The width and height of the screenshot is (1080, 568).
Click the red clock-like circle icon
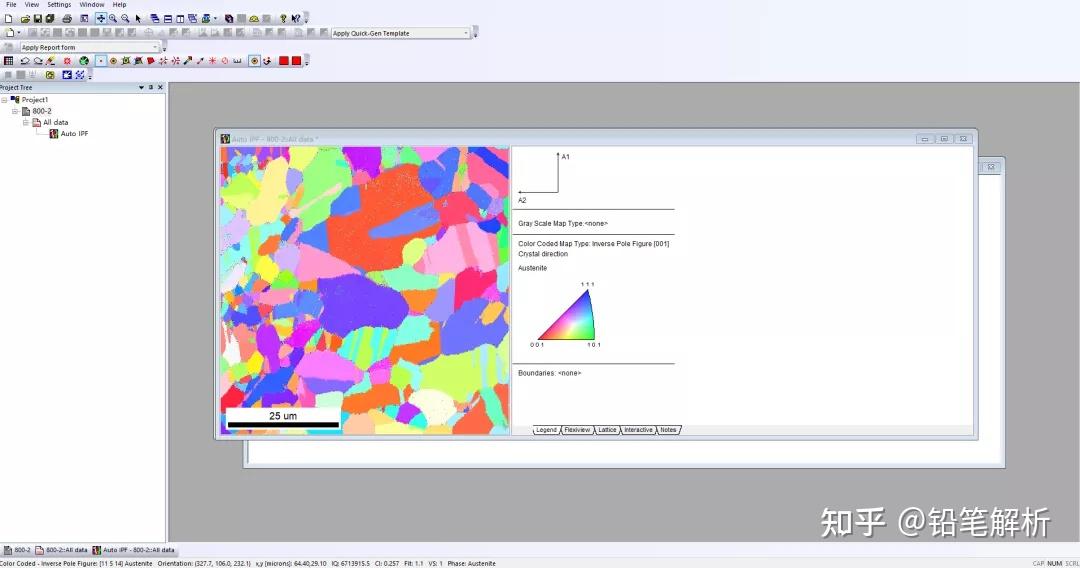pos(225,61)
